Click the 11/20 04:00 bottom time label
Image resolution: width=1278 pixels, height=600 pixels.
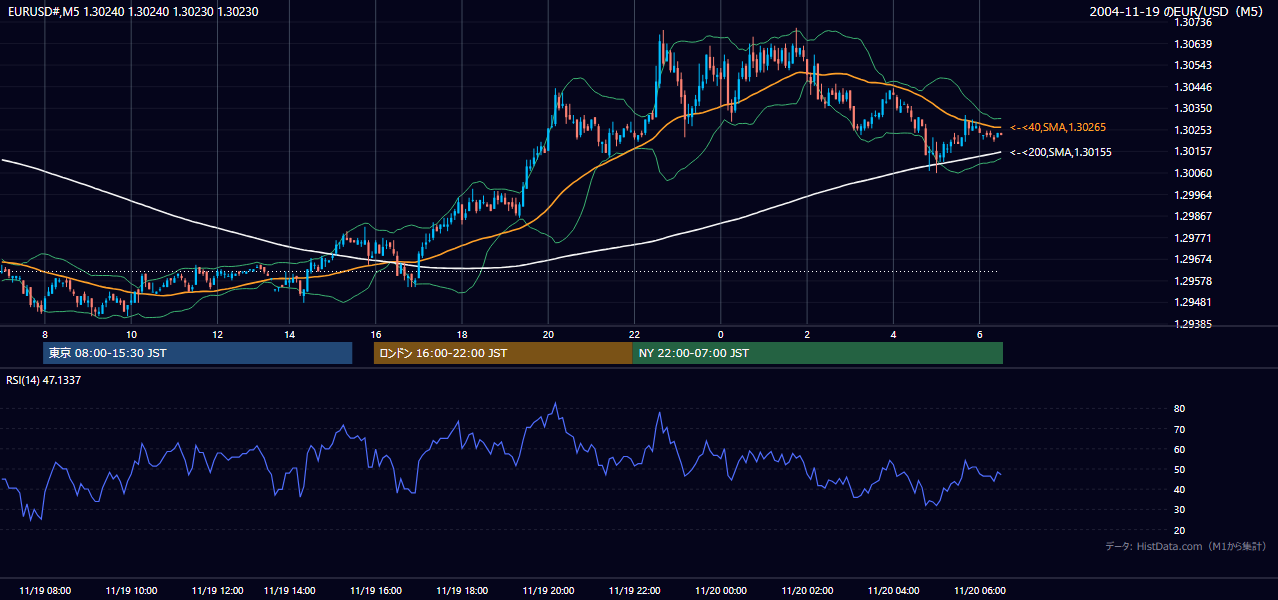(x=893, y=590)
